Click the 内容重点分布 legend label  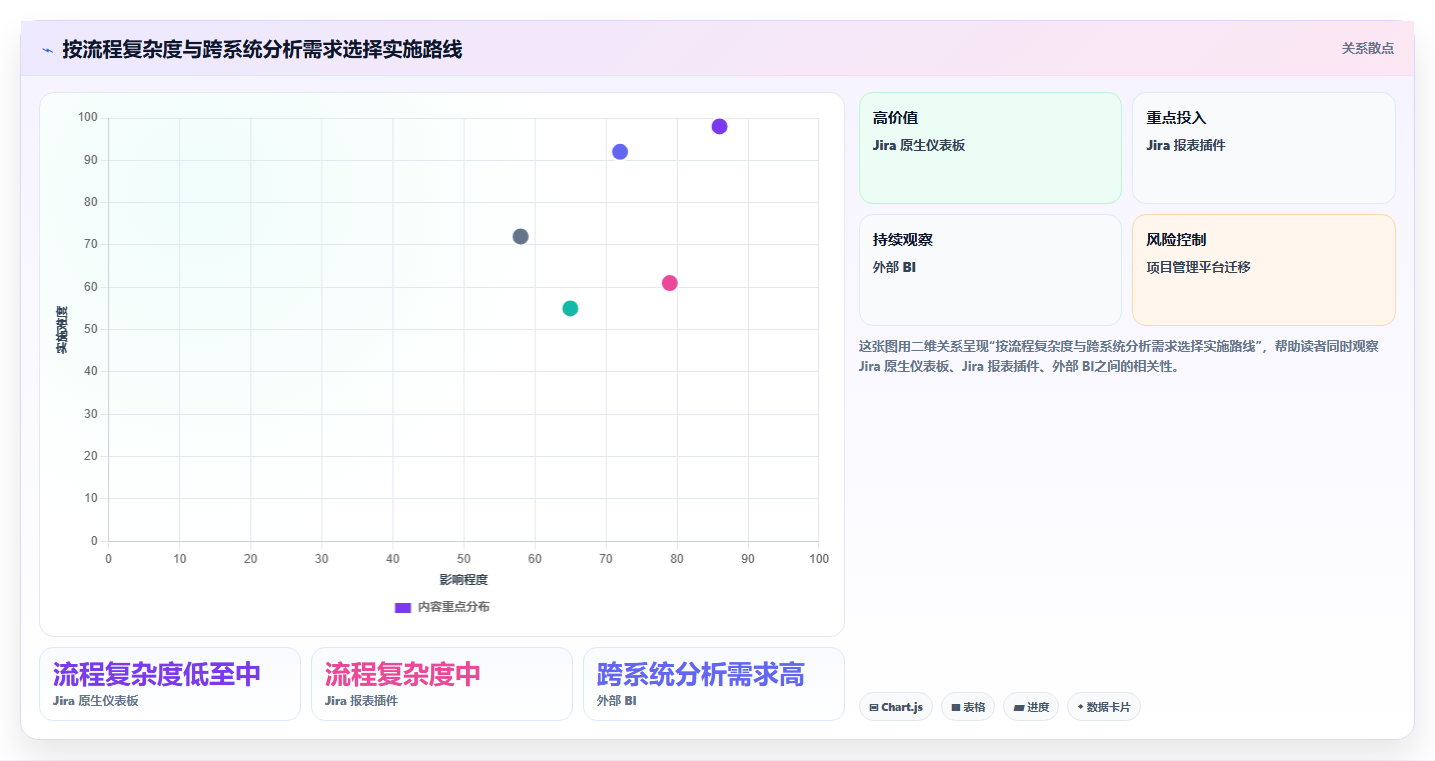pyautogui.click(x=453, y=607)
